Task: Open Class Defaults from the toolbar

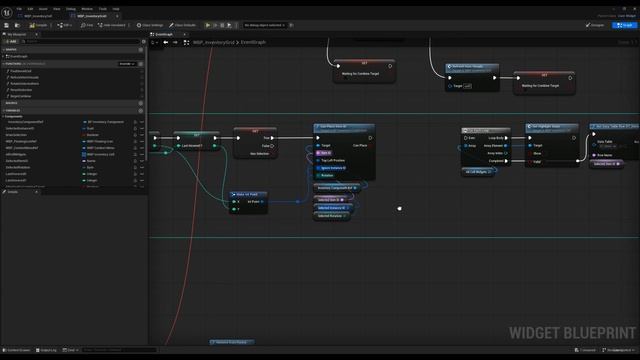Action: pos(182,25)
